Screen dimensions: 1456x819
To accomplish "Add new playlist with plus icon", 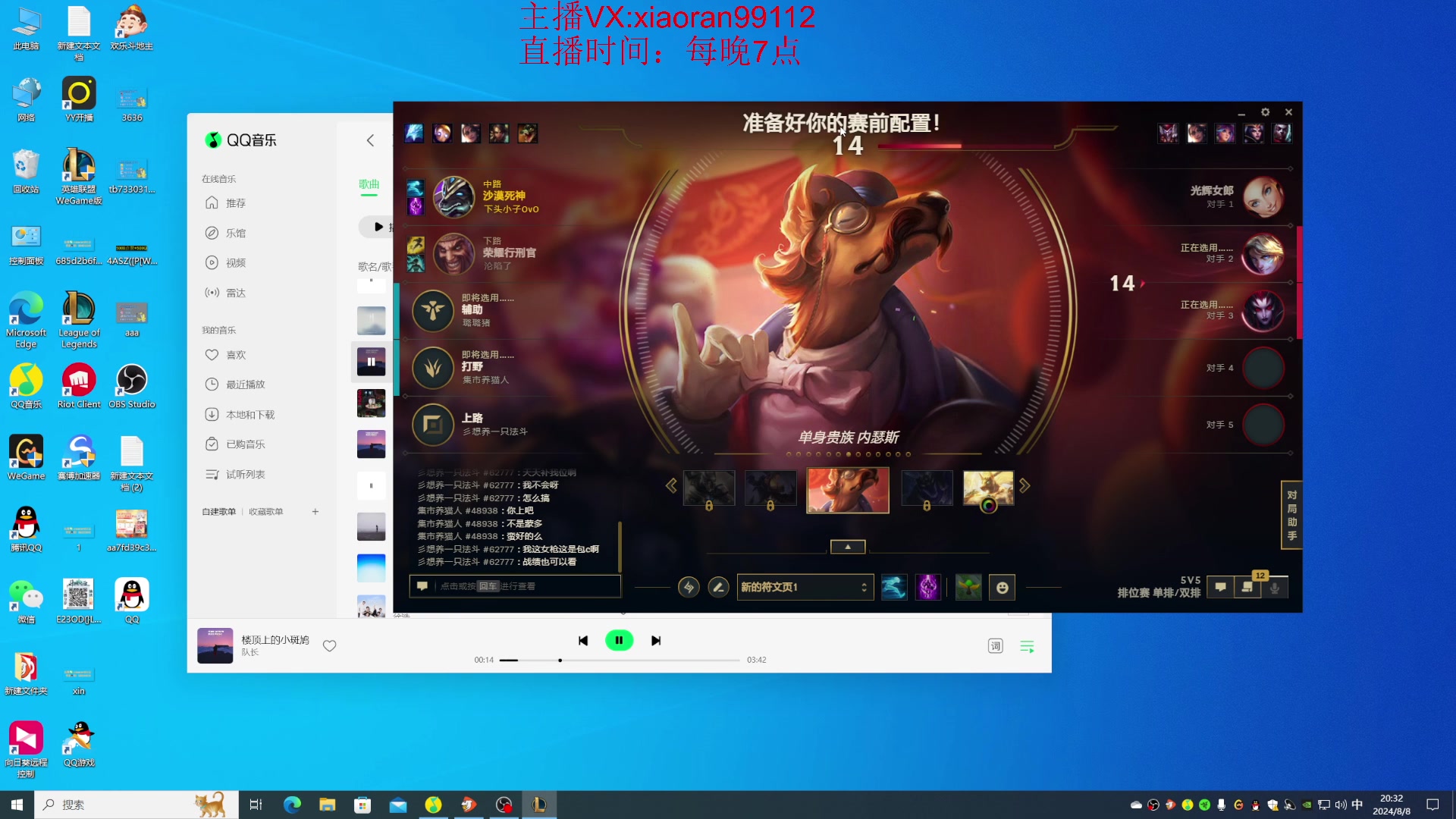I will point(315,512).
